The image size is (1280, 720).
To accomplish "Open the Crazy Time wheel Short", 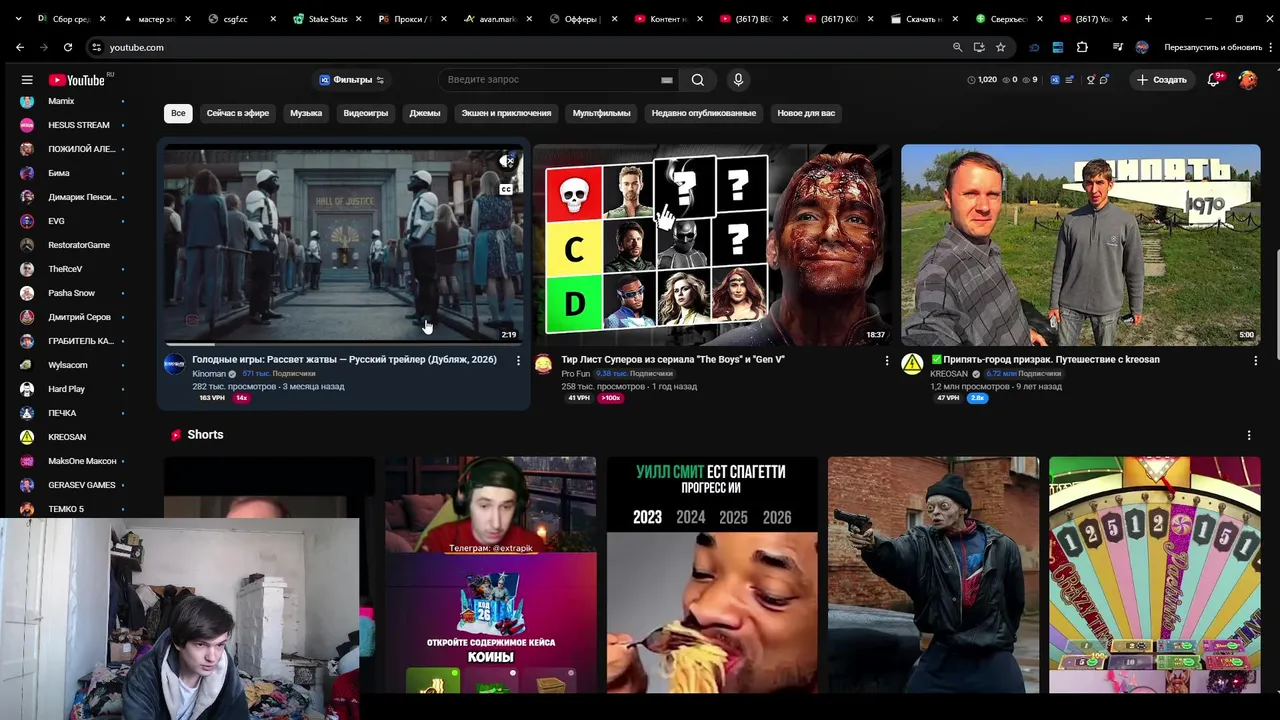I will (1155, 575).
